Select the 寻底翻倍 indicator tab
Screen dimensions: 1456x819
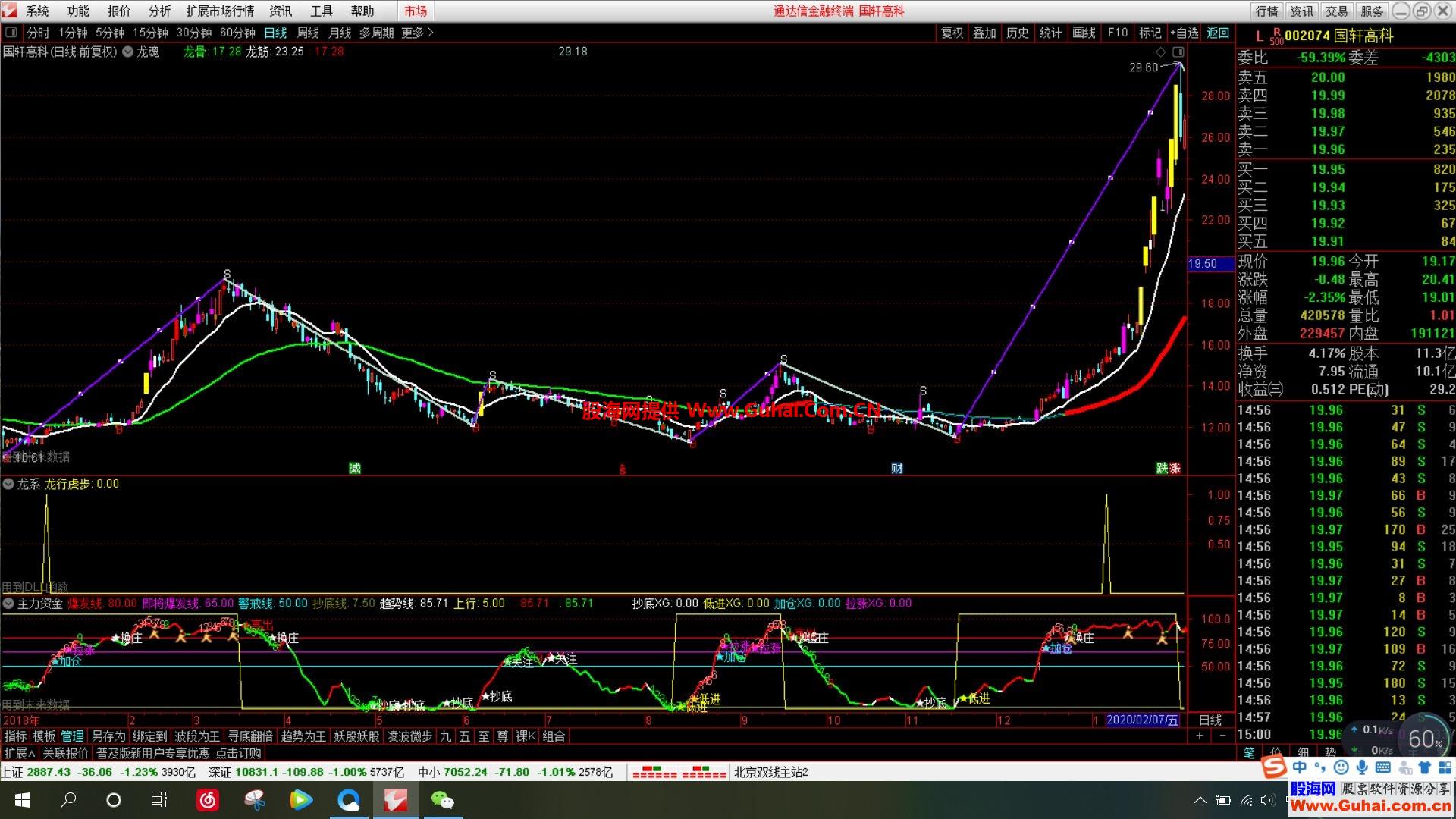pos(250,736)
